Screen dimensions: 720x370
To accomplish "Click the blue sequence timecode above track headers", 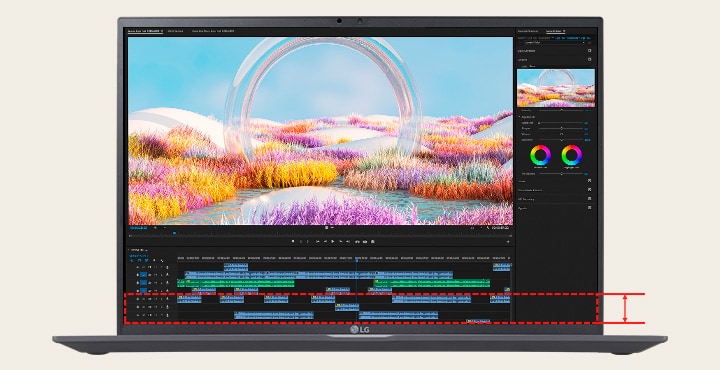I will tap(139, 256).
